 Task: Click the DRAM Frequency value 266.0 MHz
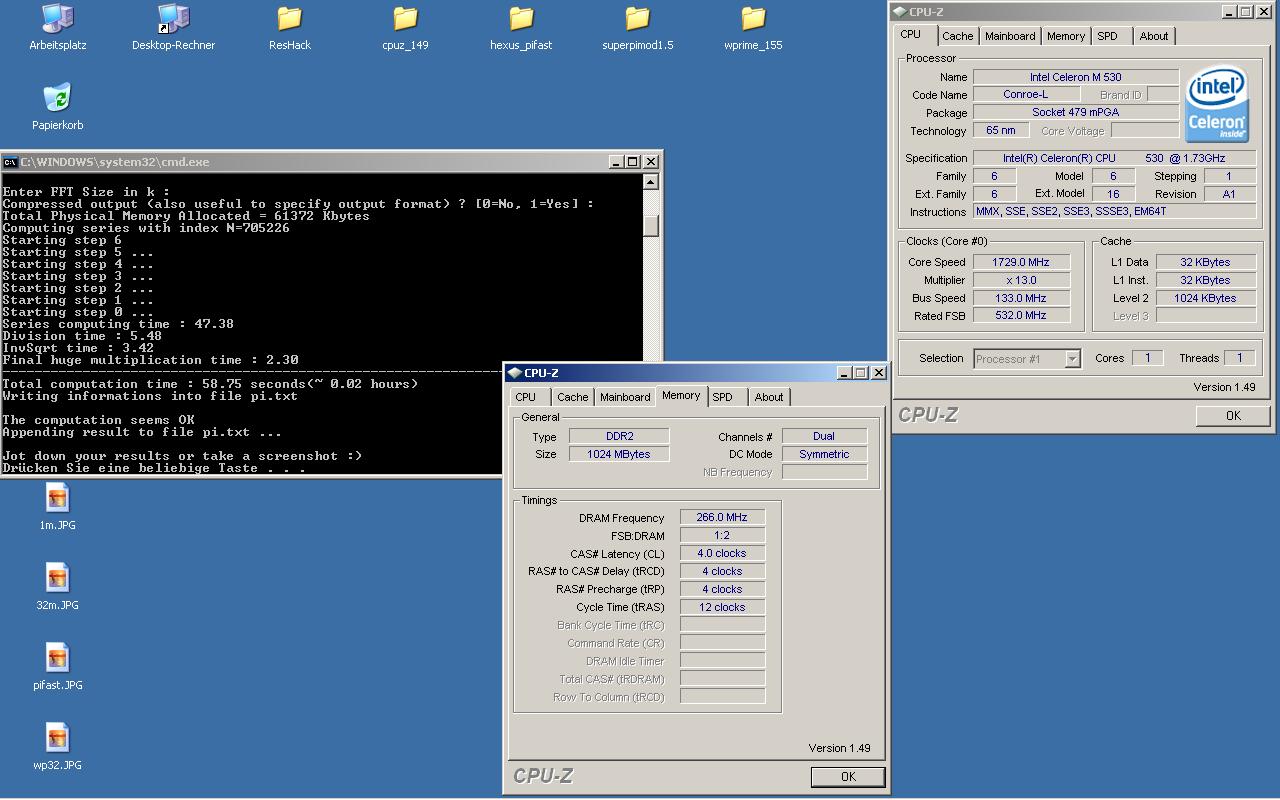coord(722,517)
